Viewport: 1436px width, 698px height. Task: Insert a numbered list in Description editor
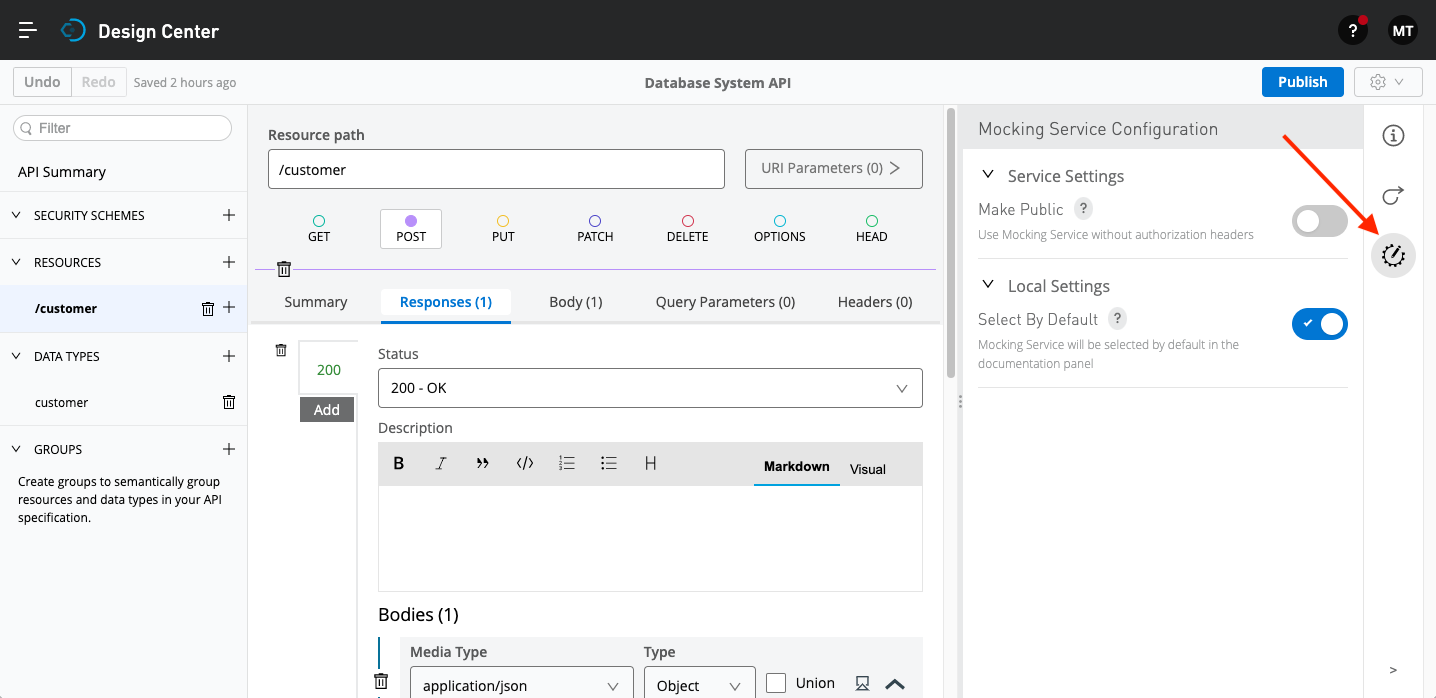(567, 463)
